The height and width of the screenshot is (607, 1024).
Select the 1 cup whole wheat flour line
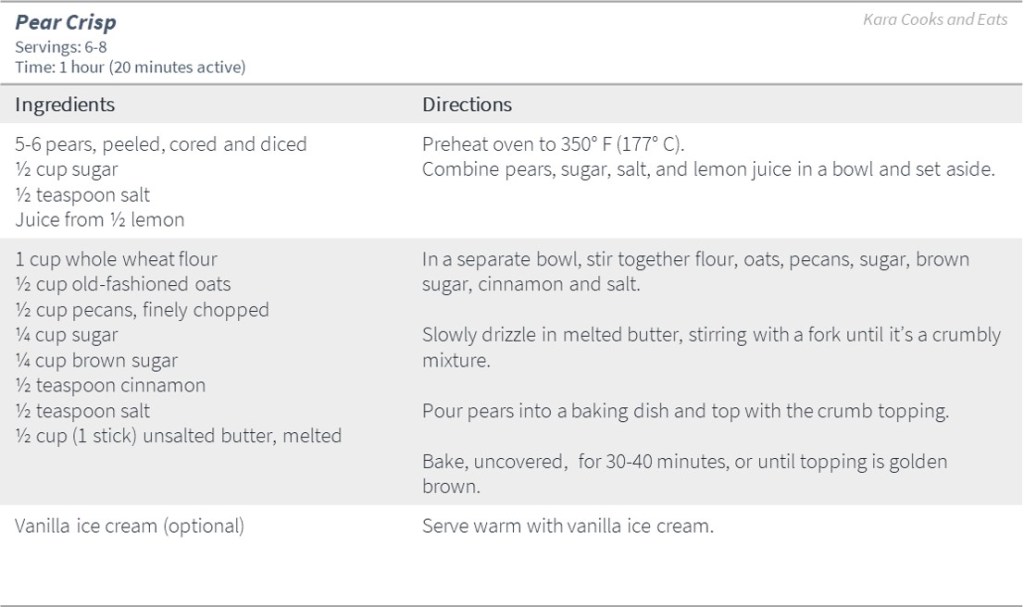point(116,260)
